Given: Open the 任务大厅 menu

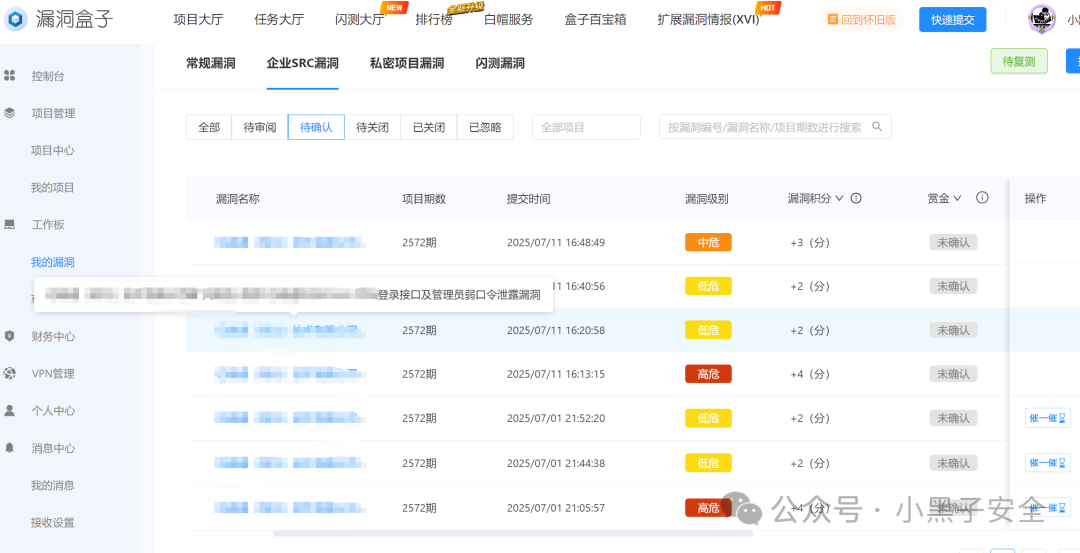Looking at the screenshot, I should [278, 19].
